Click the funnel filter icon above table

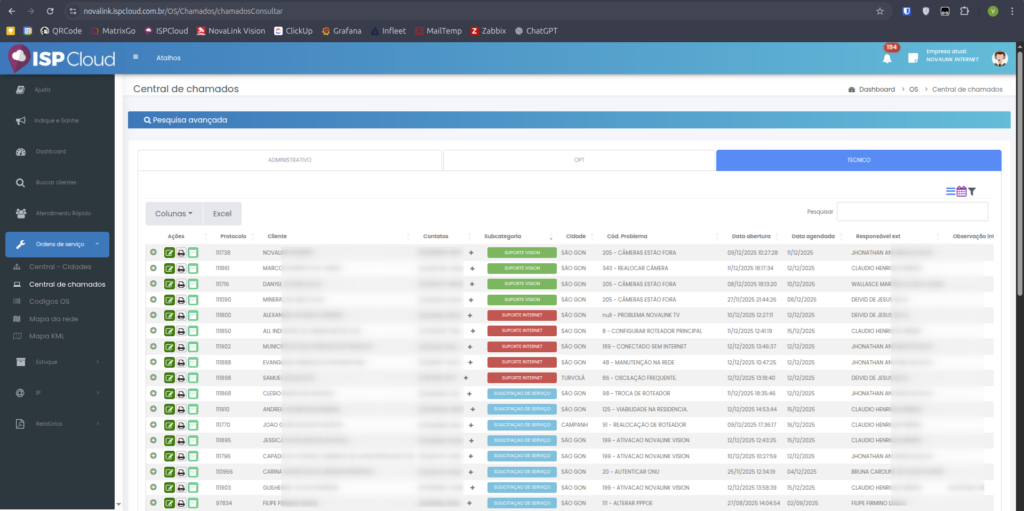pyautogui.click(x=971, y=191)
